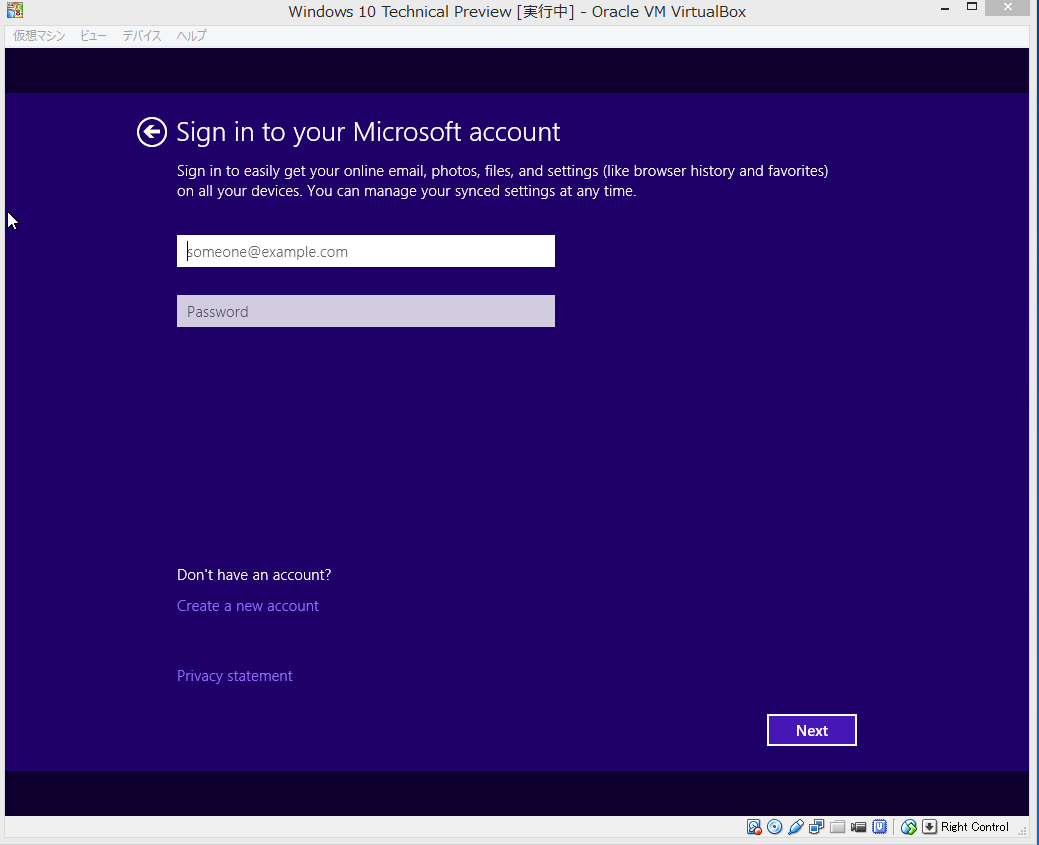The image size is (1039, 845).
Task: Click the USB devices status icon
Action: pyautogui.click(x=796, y=827)
